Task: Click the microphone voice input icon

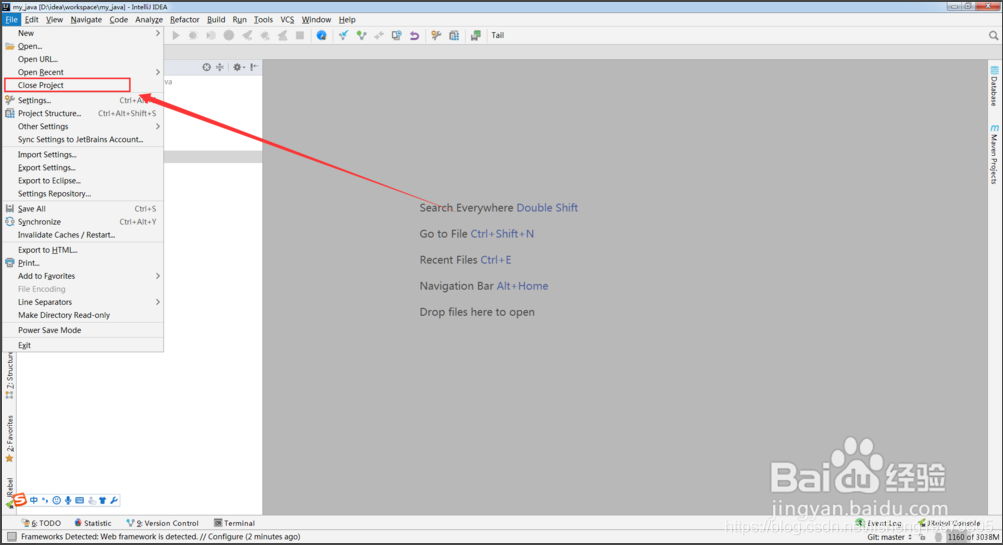Action: [68, 500]
